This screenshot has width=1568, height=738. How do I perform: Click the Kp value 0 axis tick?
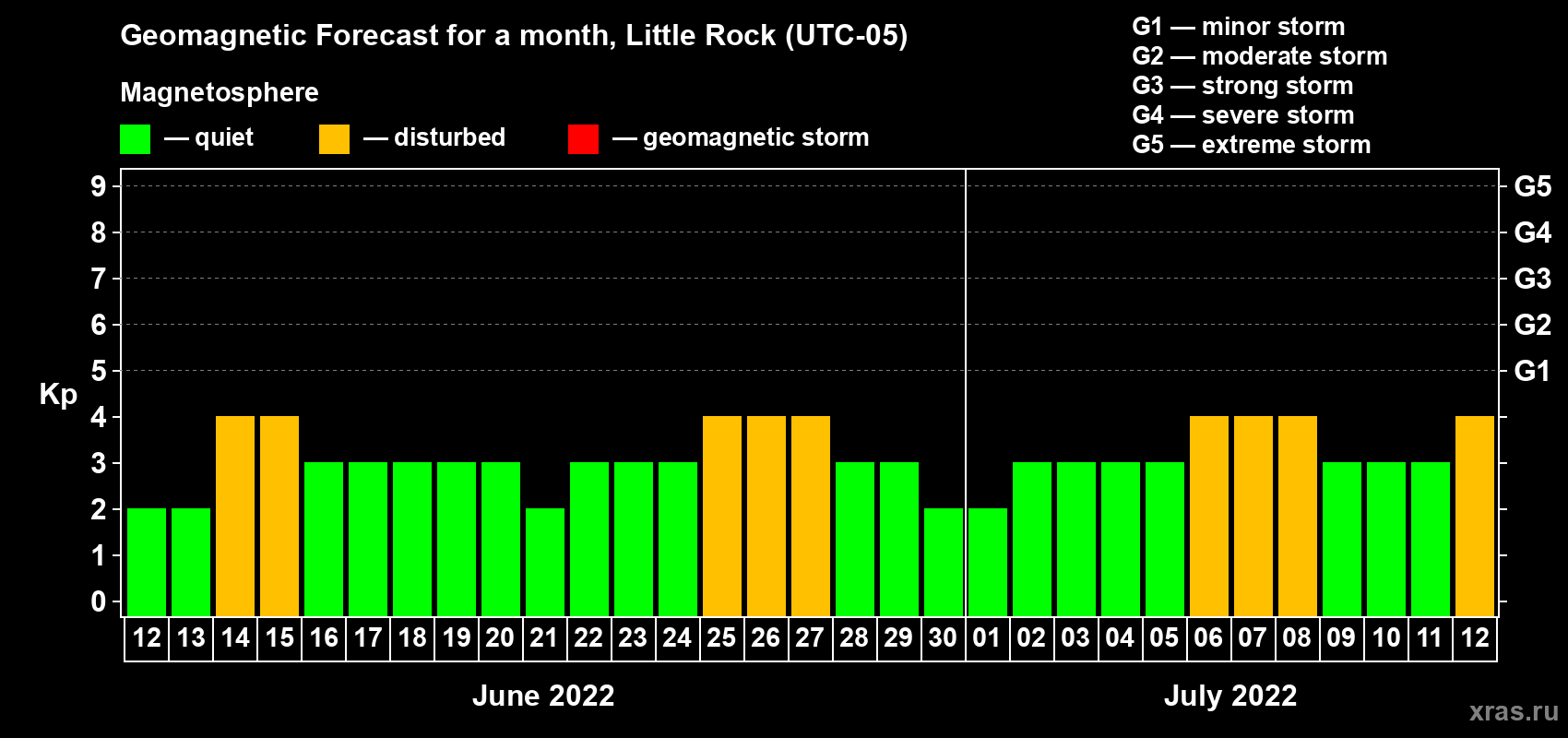pos(99,601)
